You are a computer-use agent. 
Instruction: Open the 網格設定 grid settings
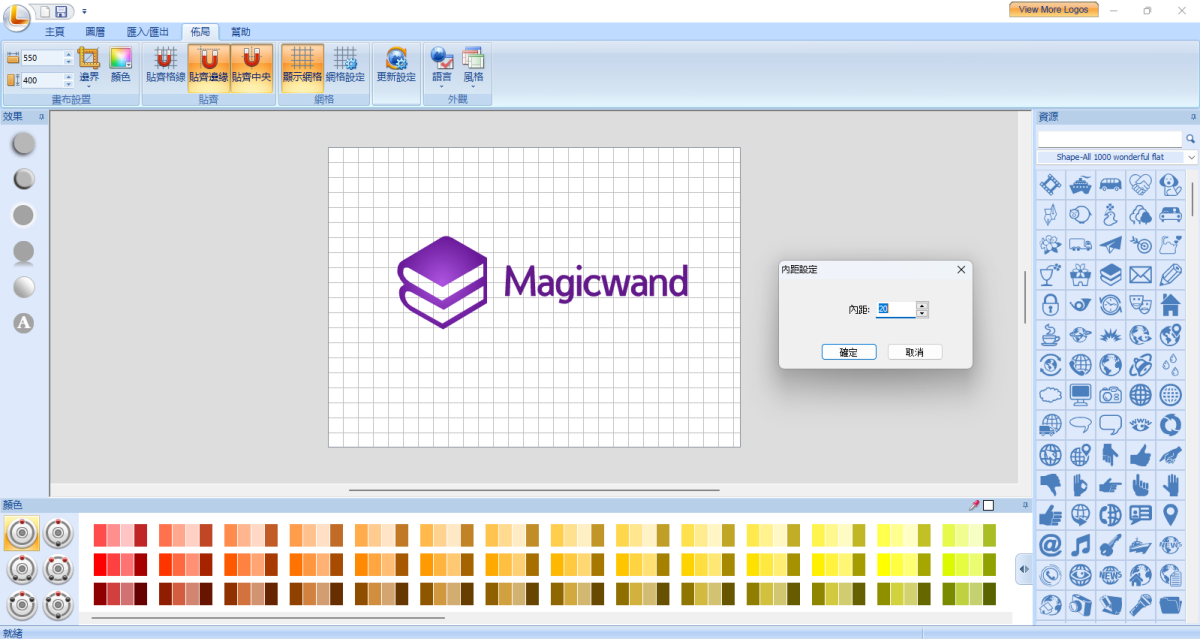point(345,66)
